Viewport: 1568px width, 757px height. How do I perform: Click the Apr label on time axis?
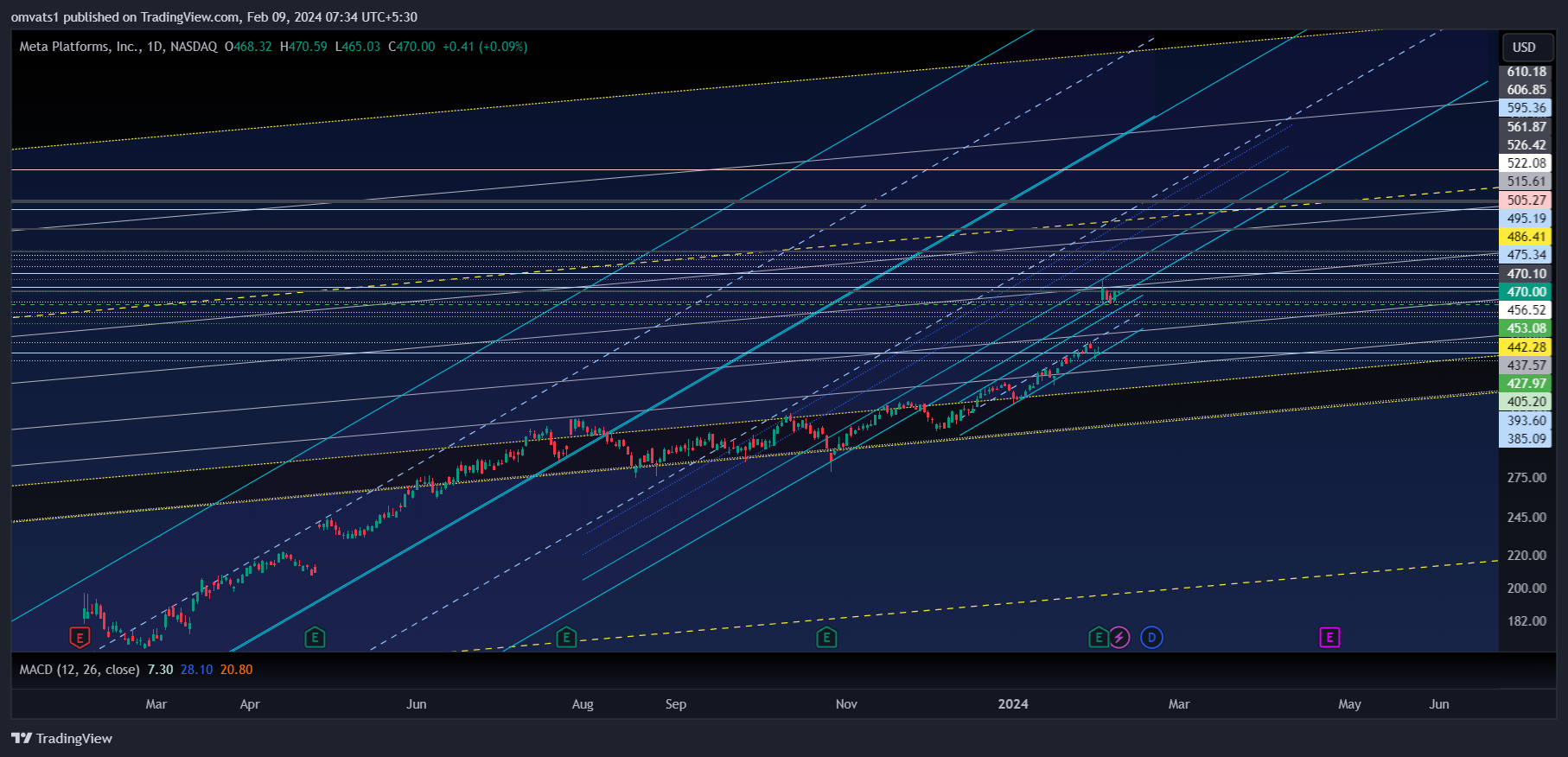pos(250,704)
